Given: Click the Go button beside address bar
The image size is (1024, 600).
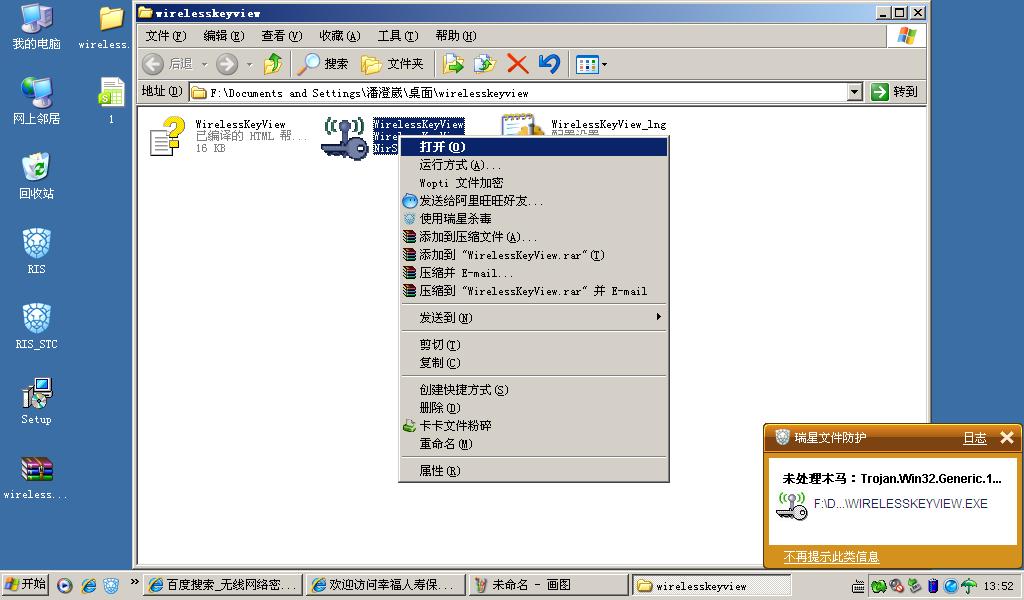Looking at the screenshot, I should (x=895, y=92).
